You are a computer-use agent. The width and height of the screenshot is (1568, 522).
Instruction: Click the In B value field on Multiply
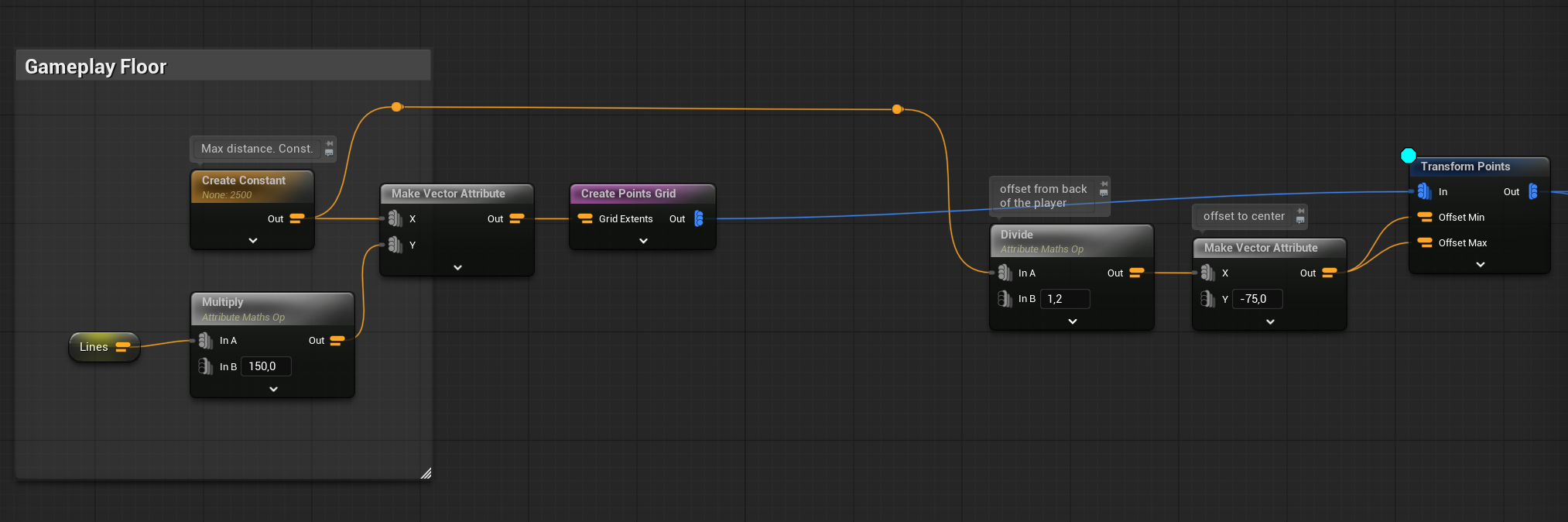(266, 366)
